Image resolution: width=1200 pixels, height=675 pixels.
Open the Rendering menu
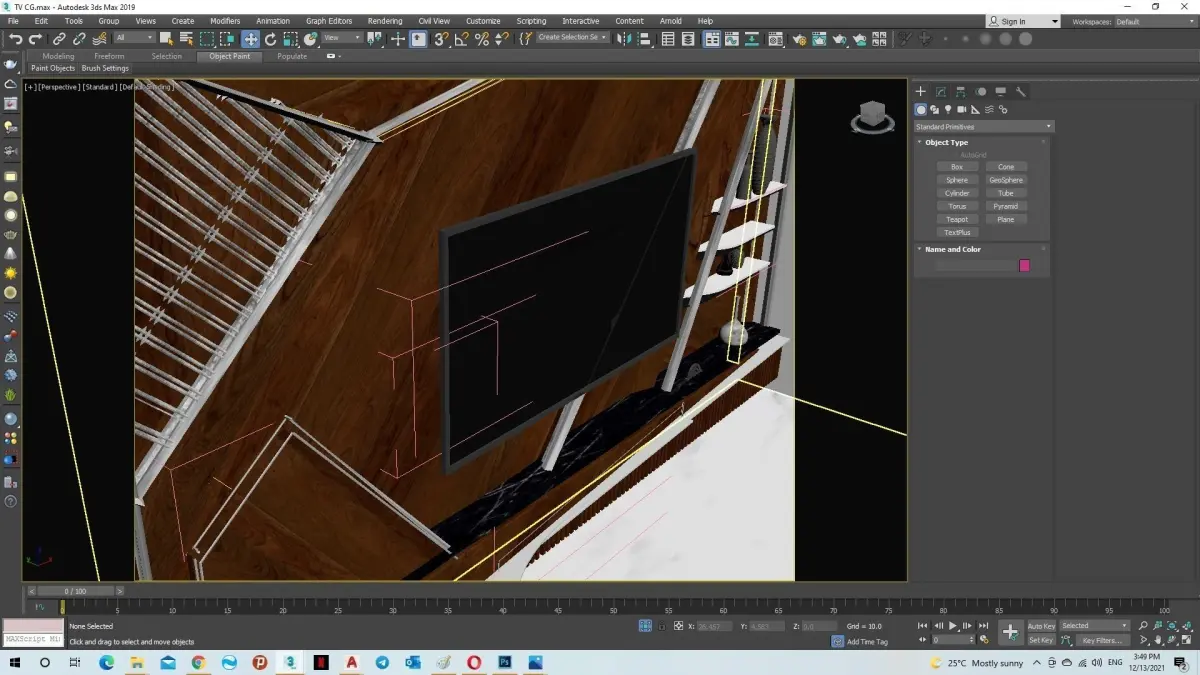coord(385,21)
